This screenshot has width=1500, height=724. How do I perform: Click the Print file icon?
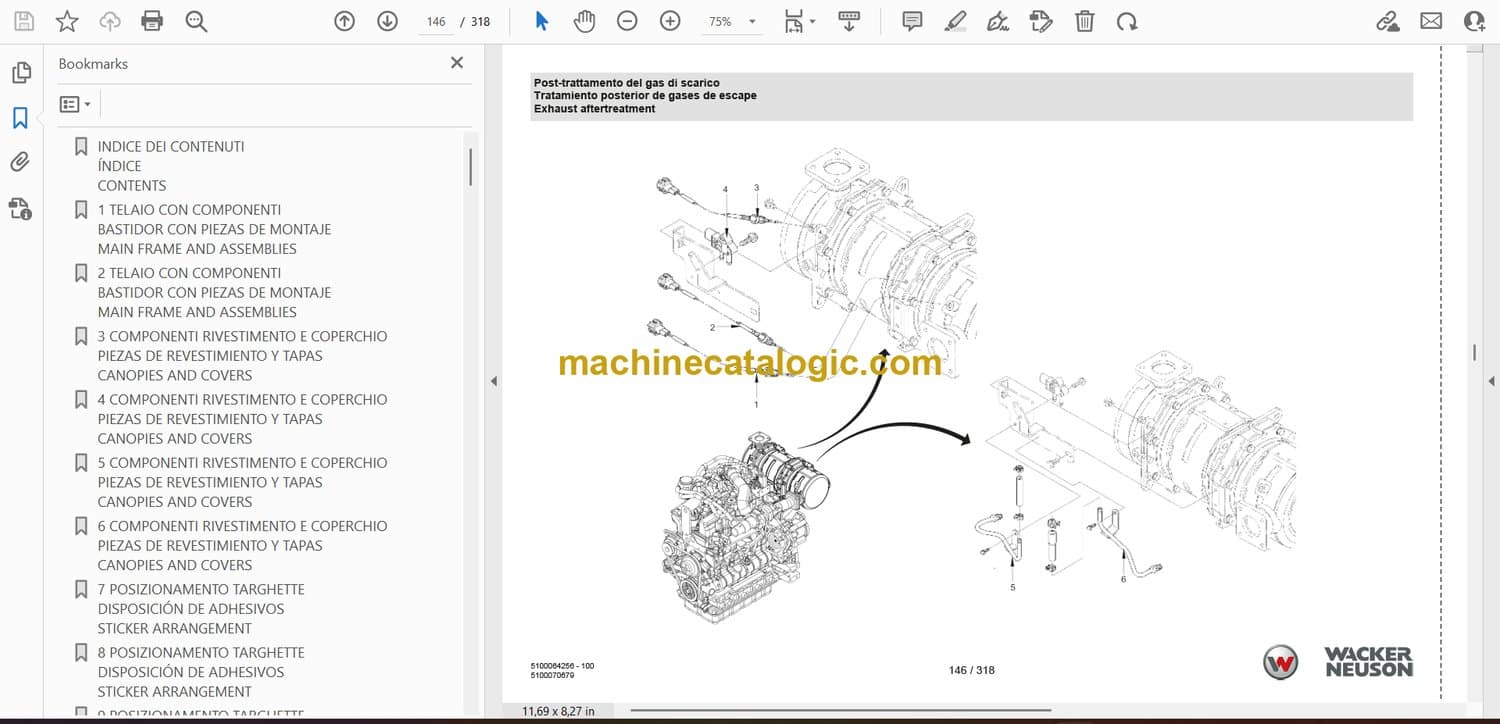point(152,21)
